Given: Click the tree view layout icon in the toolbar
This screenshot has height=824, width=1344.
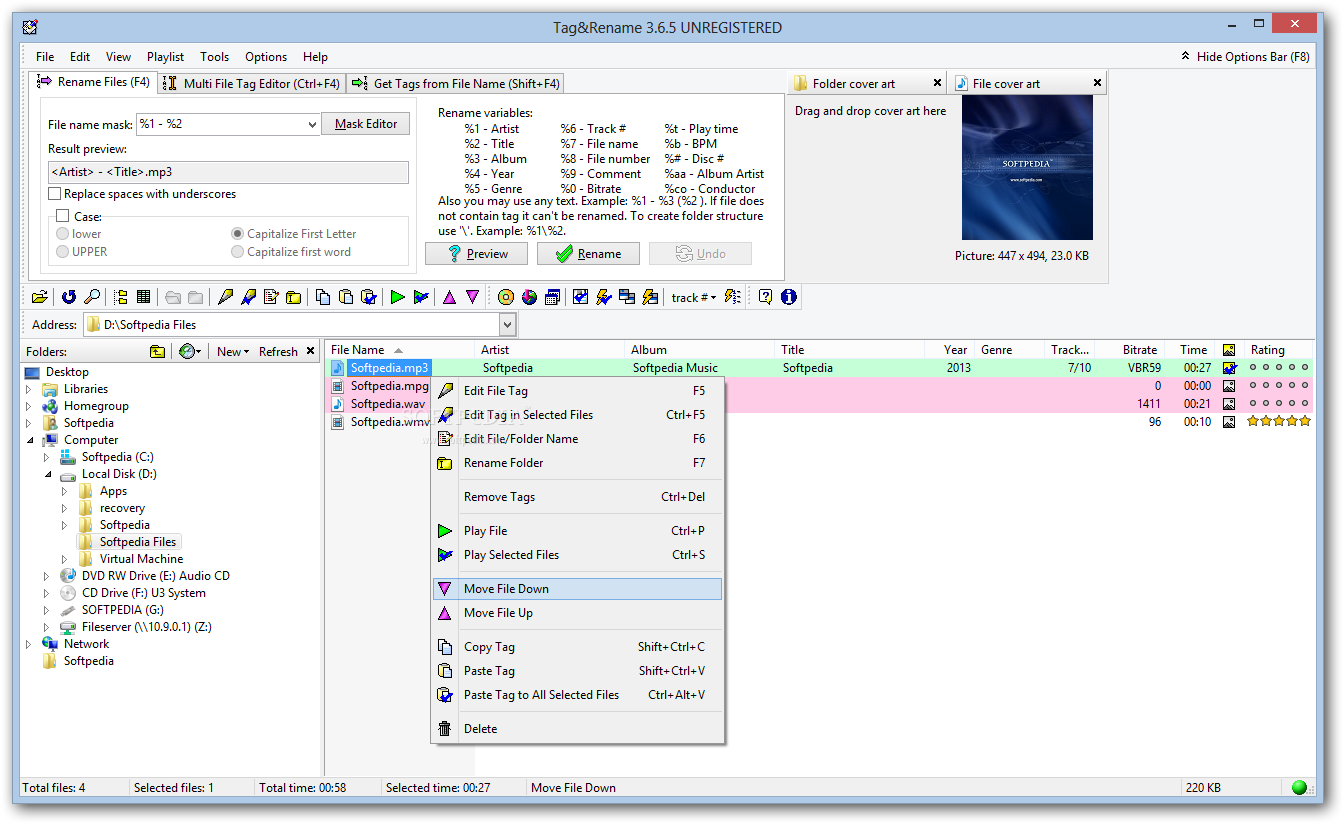Looking at the screenshot, I should [121, 297].
